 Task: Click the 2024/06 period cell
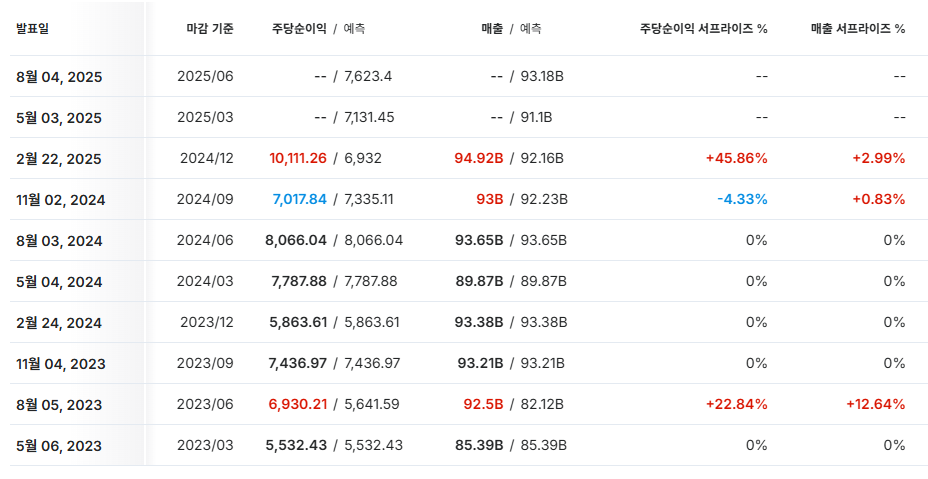coord(205,240)
